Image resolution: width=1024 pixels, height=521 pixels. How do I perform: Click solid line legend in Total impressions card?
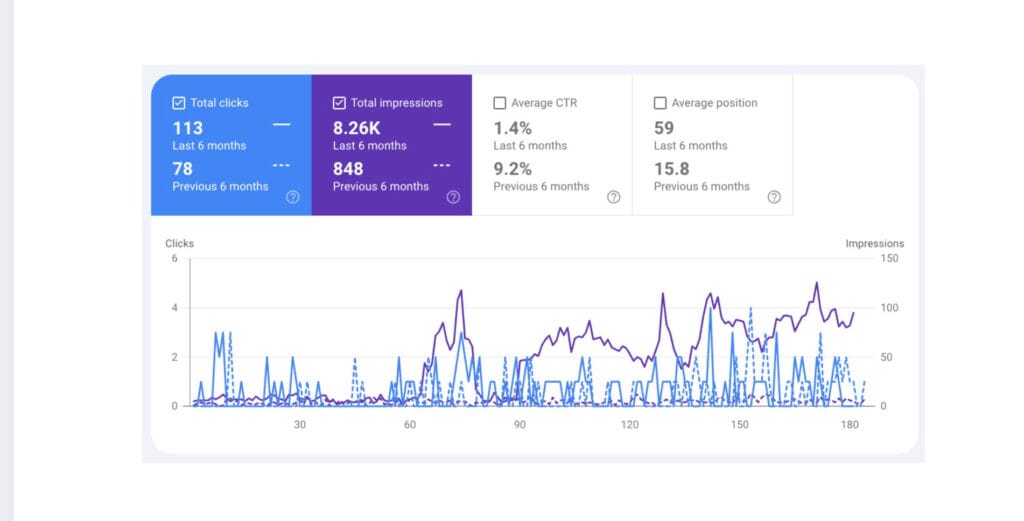441,125
